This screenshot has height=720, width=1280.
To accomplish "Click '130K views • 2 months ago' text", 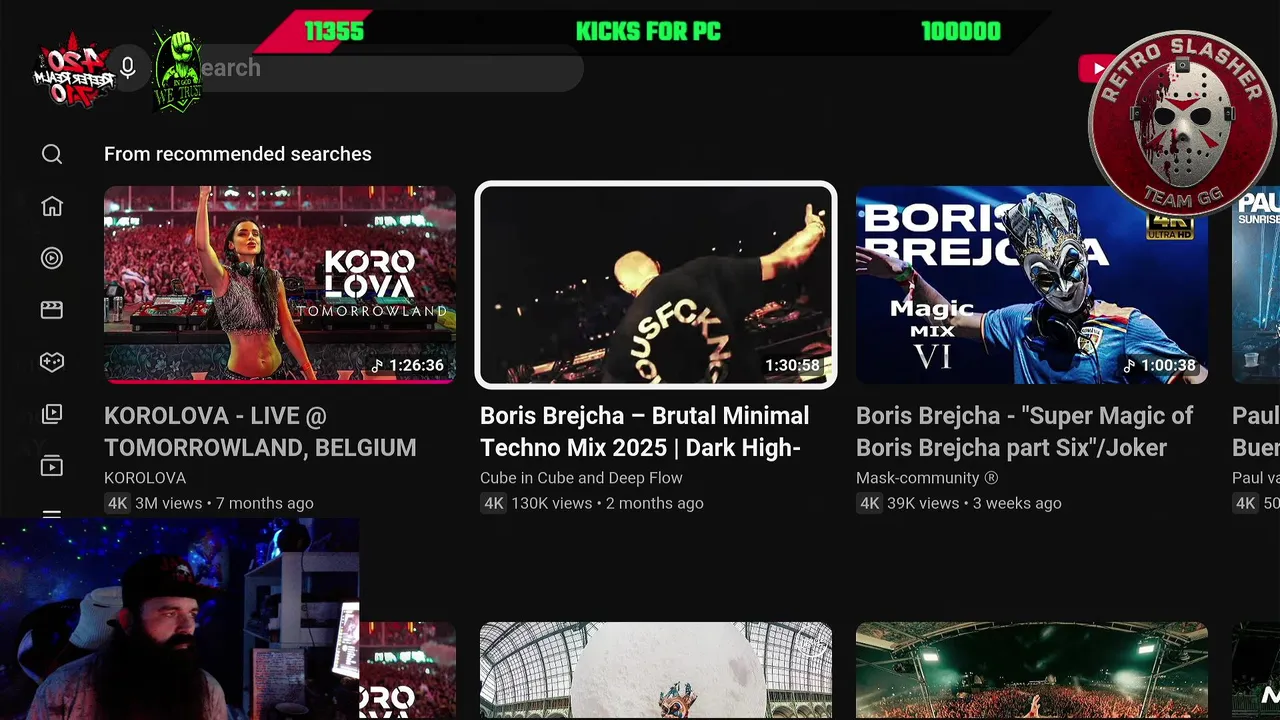I will pos(607,503).
